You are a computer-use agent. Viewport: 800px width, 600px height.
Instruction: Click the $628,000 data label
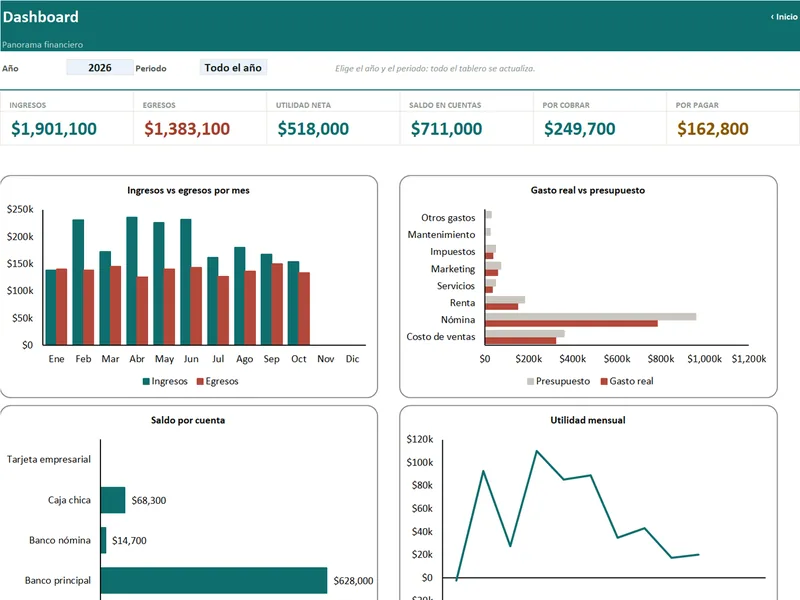click(353, 581)
